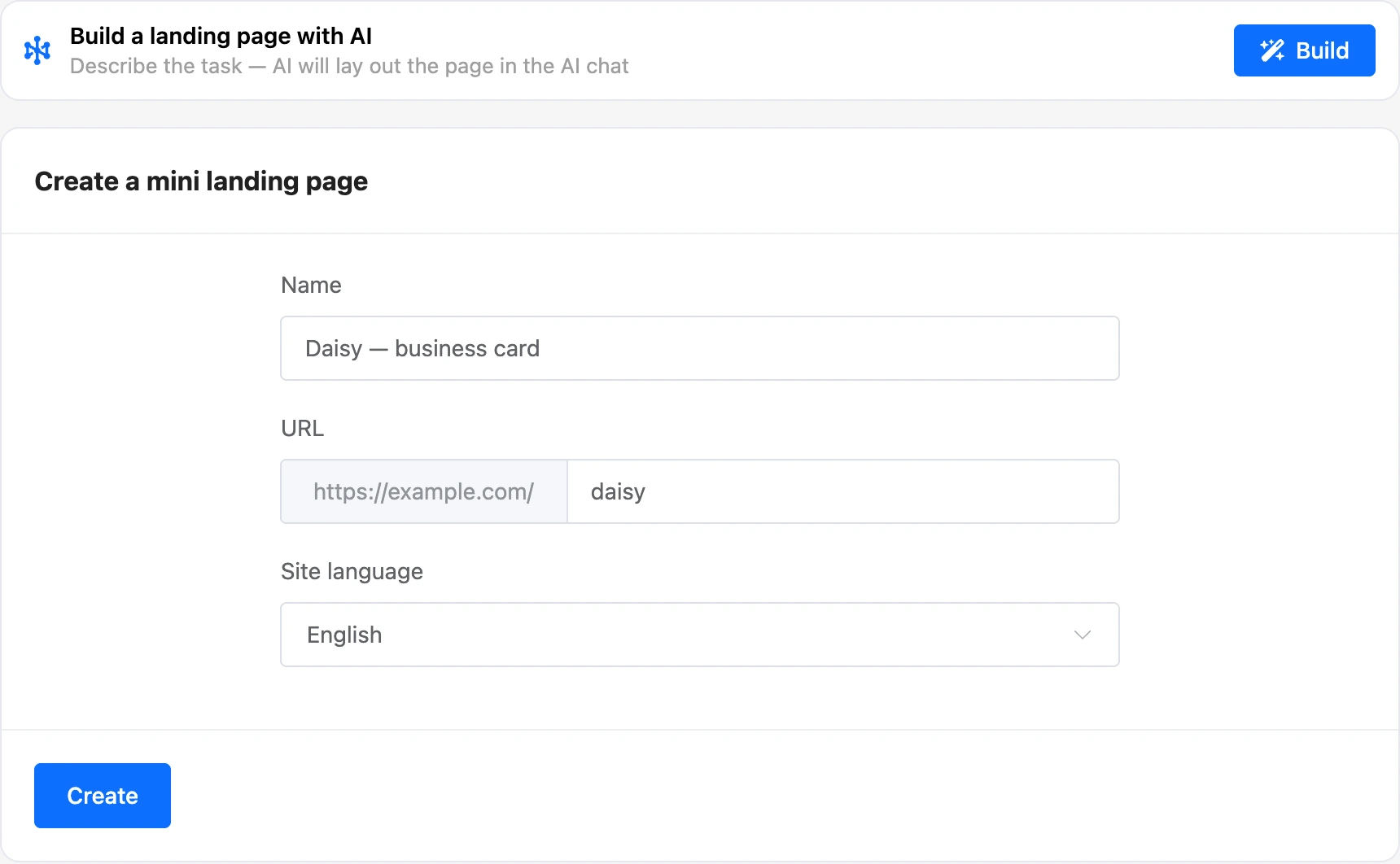This screenshot has height=864, width=1400.
Task: Click the Name label
Action: click(x=311, y=286)
